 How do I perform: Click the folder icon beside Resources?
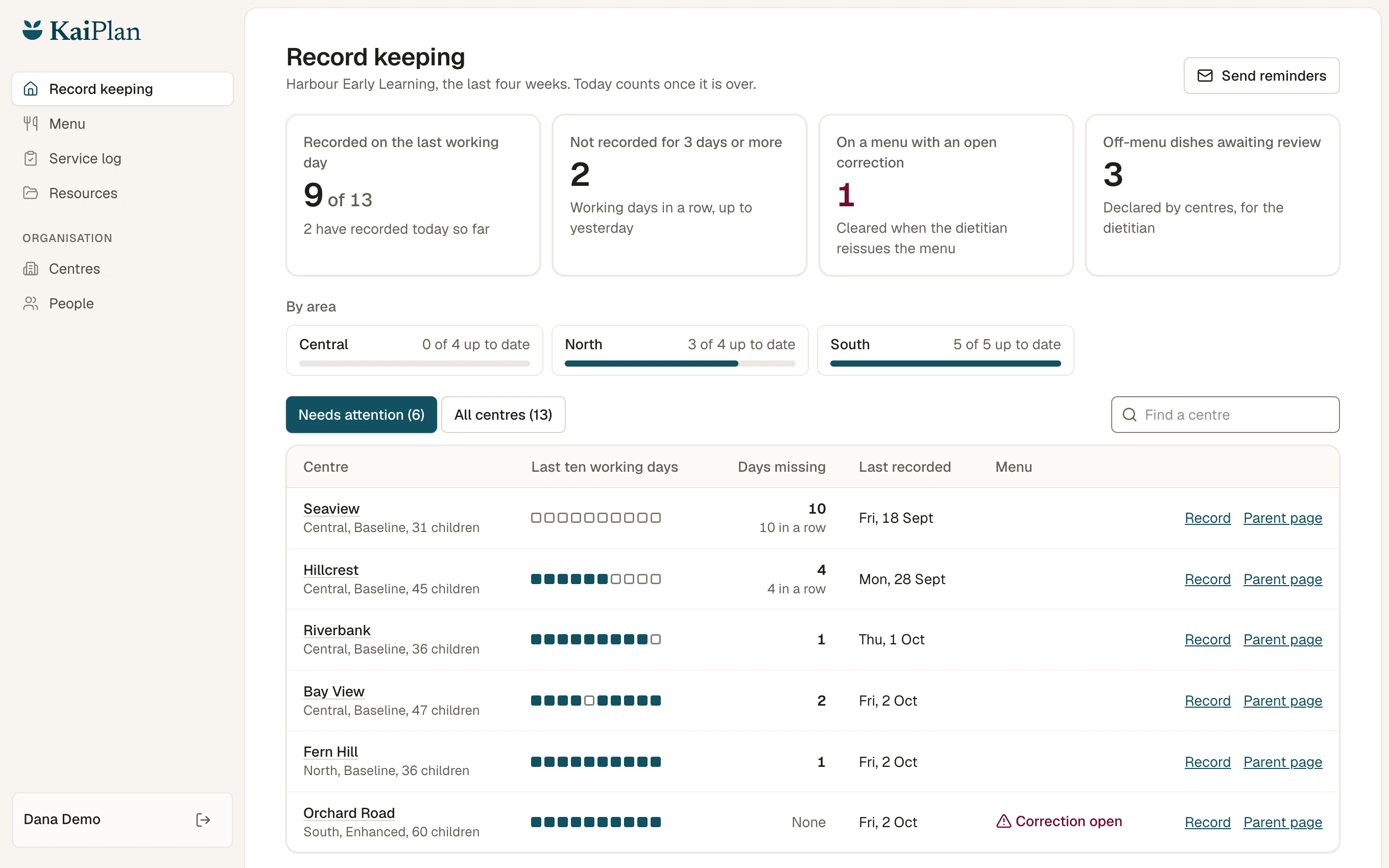click(31, 193)
